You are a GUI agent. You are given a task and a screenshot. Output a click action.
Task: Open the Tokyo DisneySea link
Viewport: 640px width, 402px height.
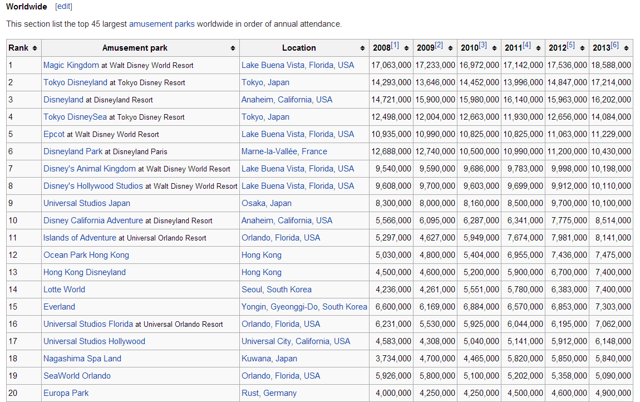(75, 117)
